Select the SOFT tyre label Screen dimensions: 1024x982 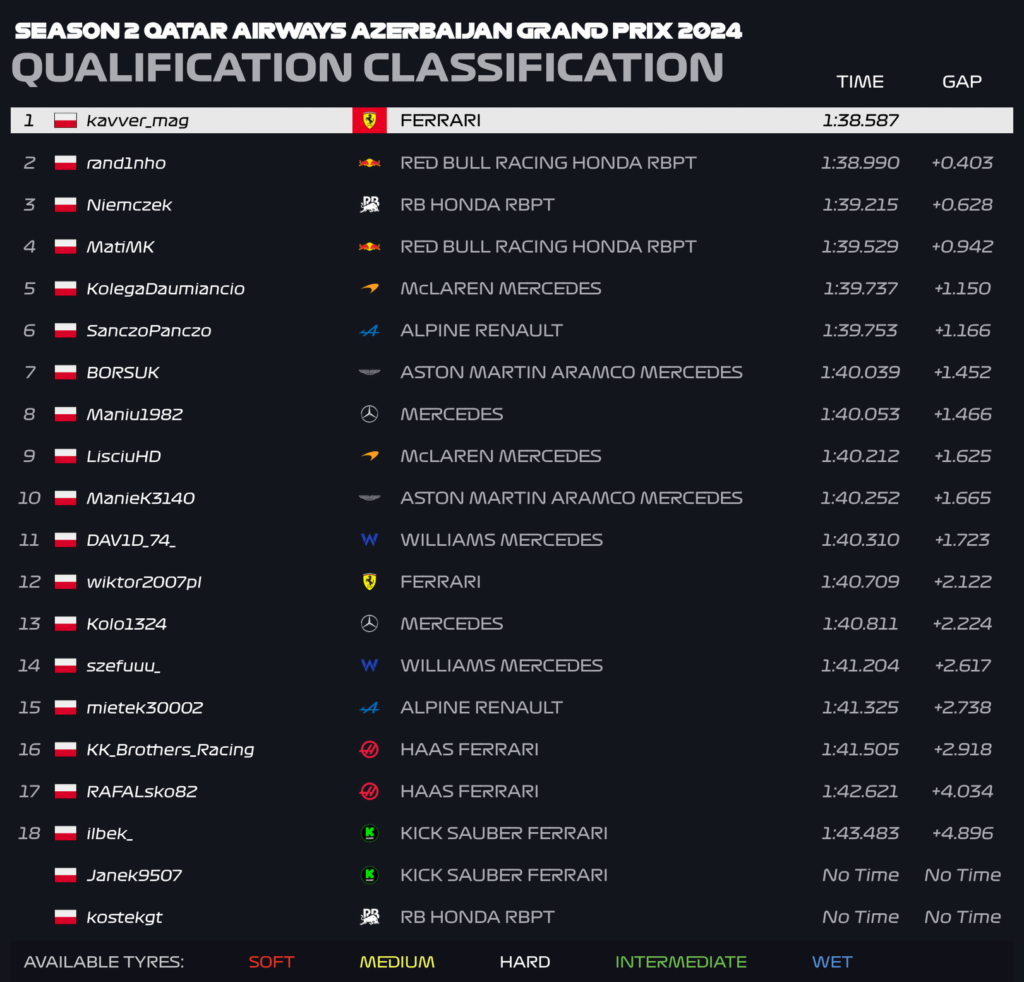click(272, 962)
